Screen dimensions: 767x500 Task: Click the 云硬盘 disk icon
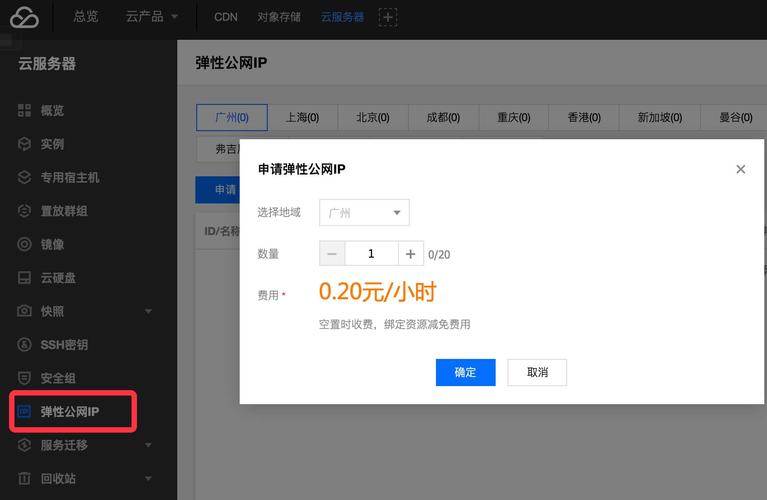(x=24, y=277)
